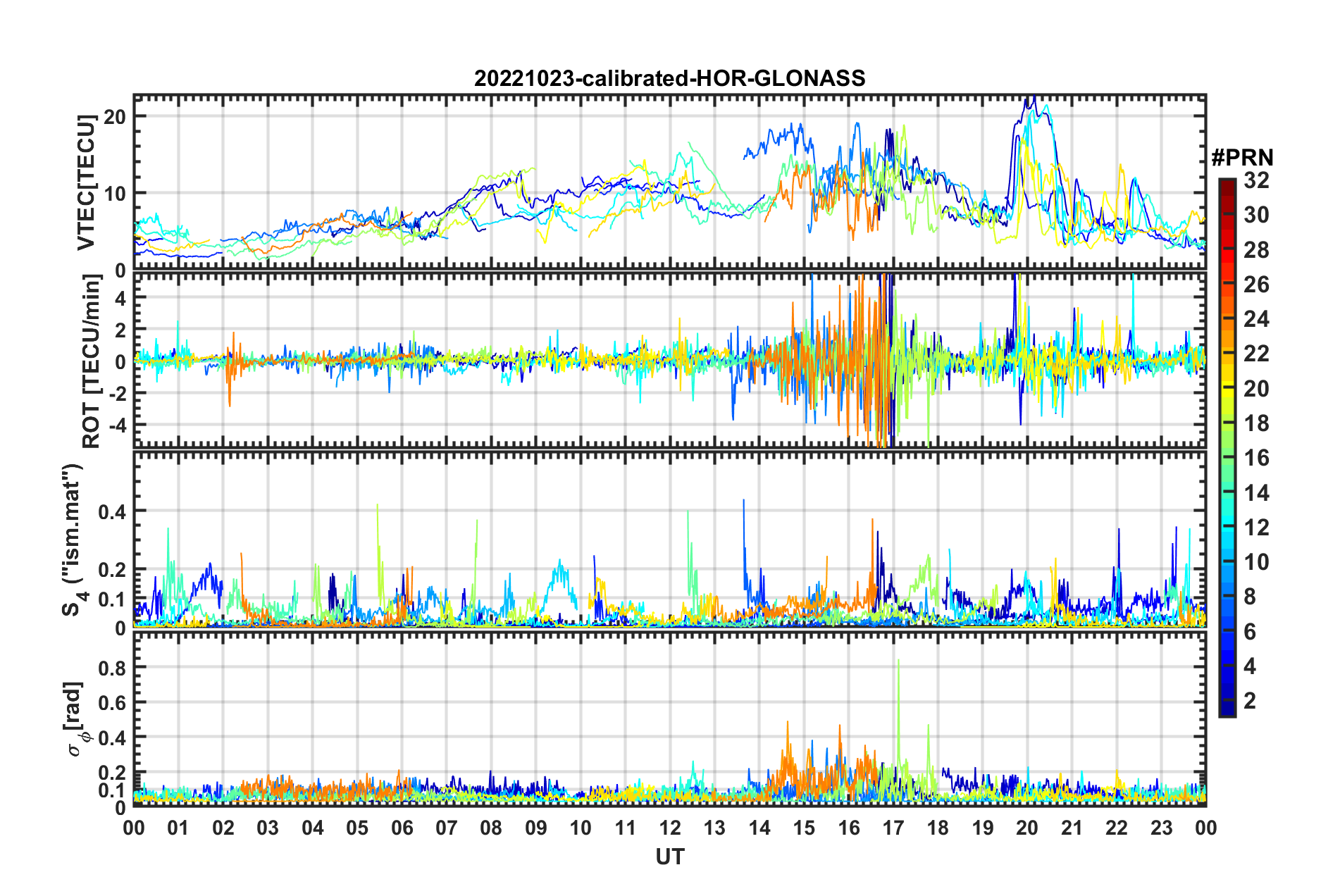Select UT axis tick label 16

(849, 828)
